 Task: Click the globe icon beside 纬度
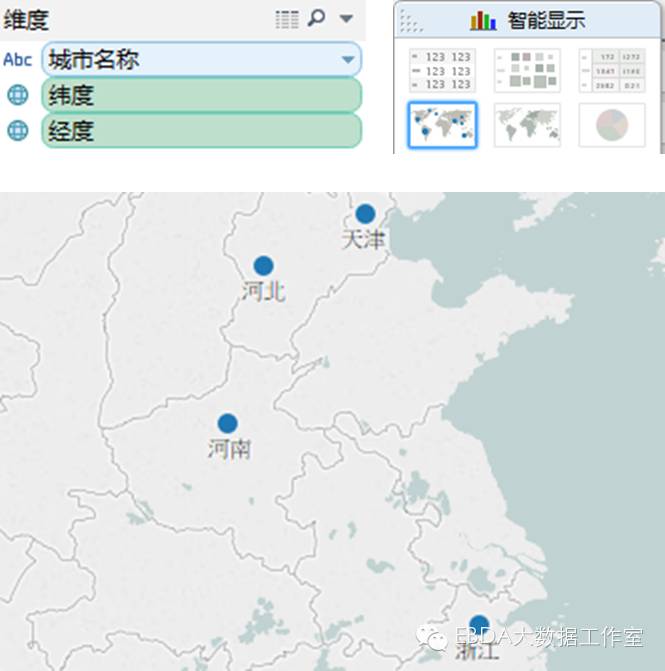coord(17,96)
